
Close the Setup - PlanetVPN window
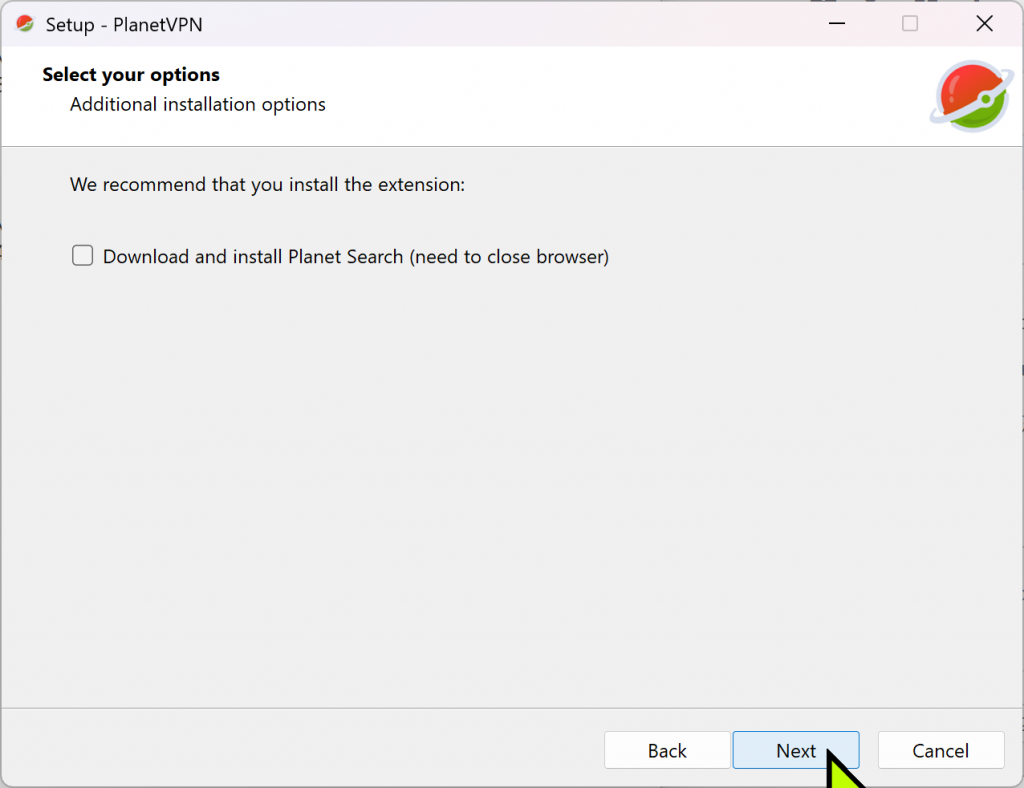[x=984, y=24]
